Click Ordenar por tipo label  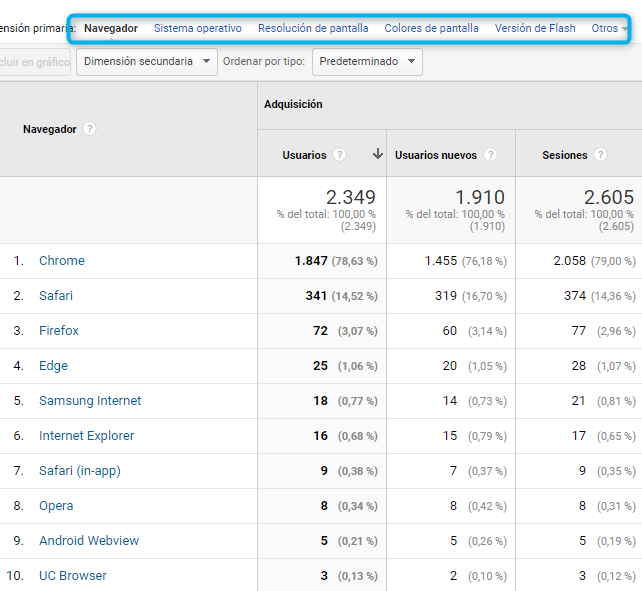click(264, 61)
